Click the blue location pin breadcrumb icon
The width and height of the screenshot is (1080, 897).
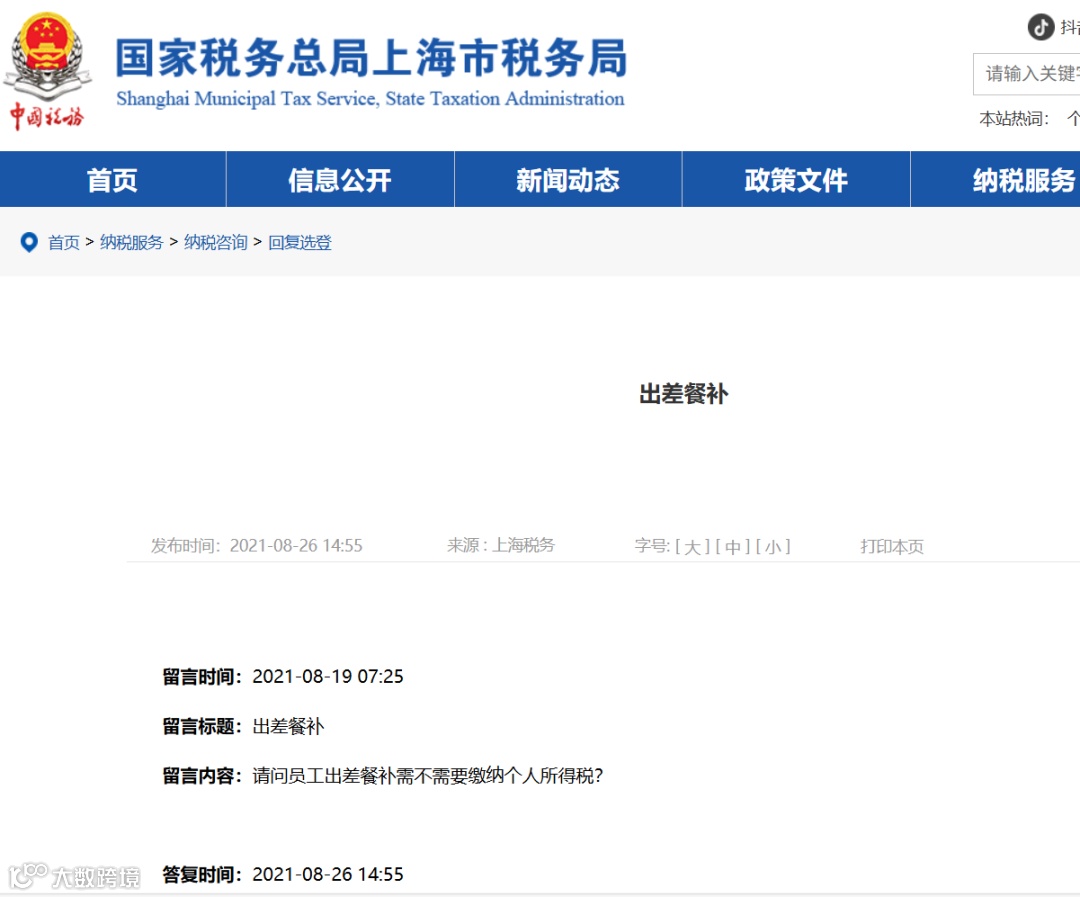coord(27,242)
